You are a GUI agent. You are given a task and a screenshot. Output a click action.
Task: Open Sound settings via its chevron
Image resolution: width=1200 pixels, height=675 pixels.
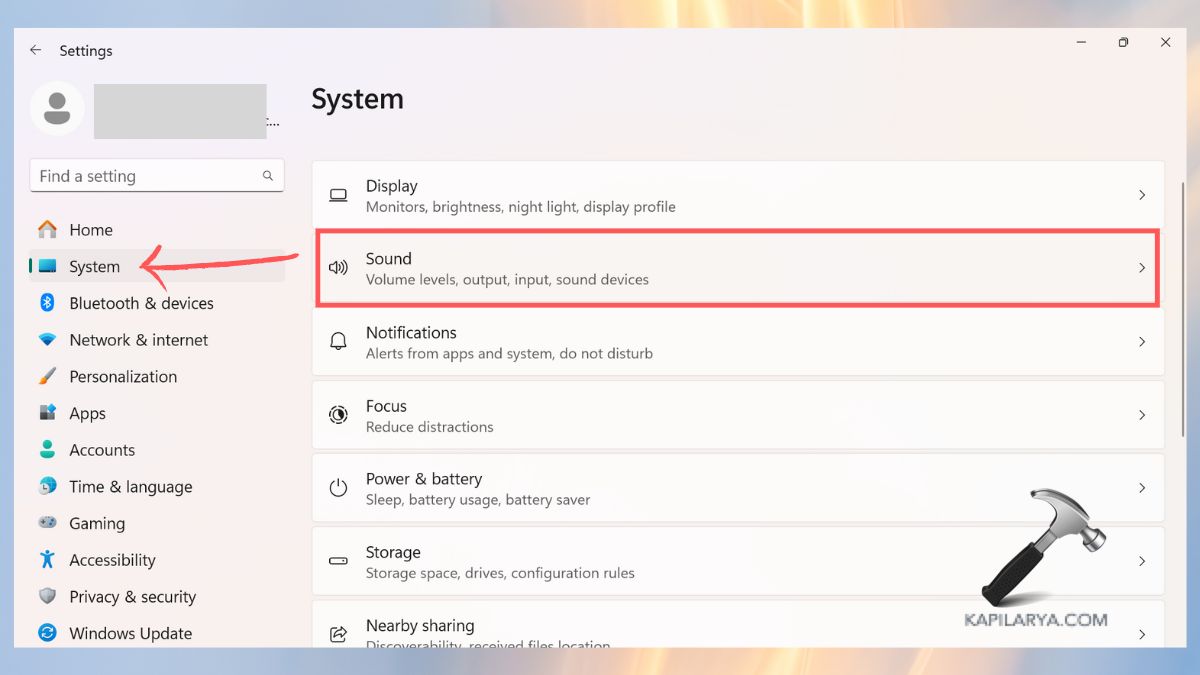(1142, 268)
